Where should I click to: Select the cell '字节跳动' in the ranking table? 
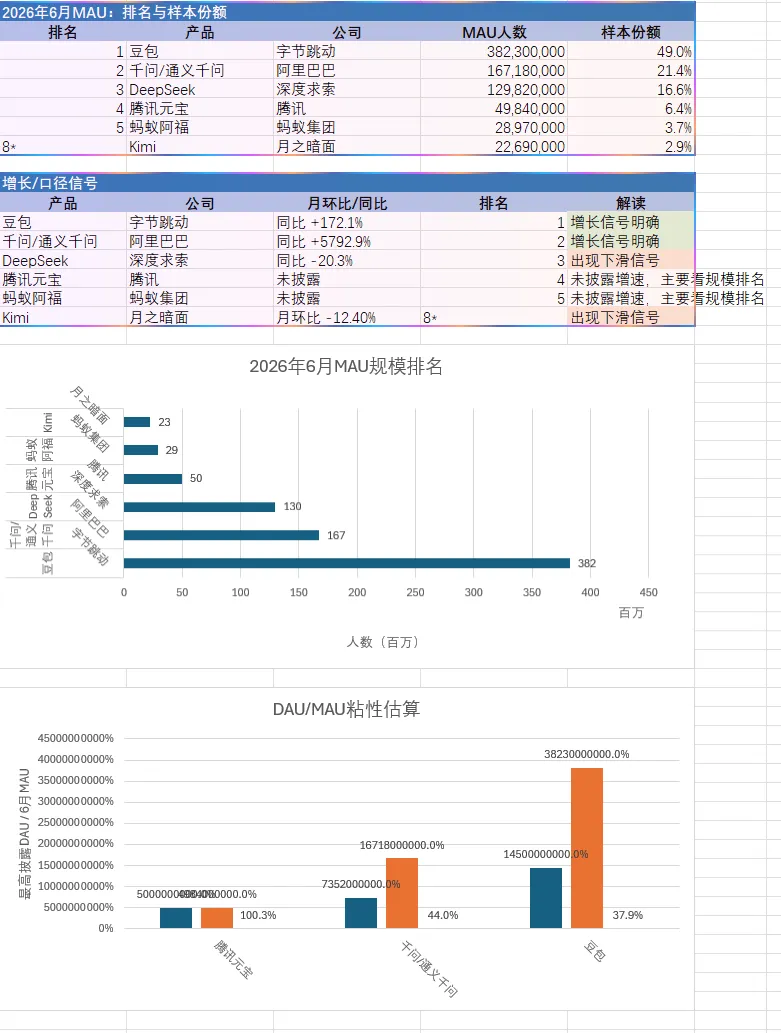347,51
